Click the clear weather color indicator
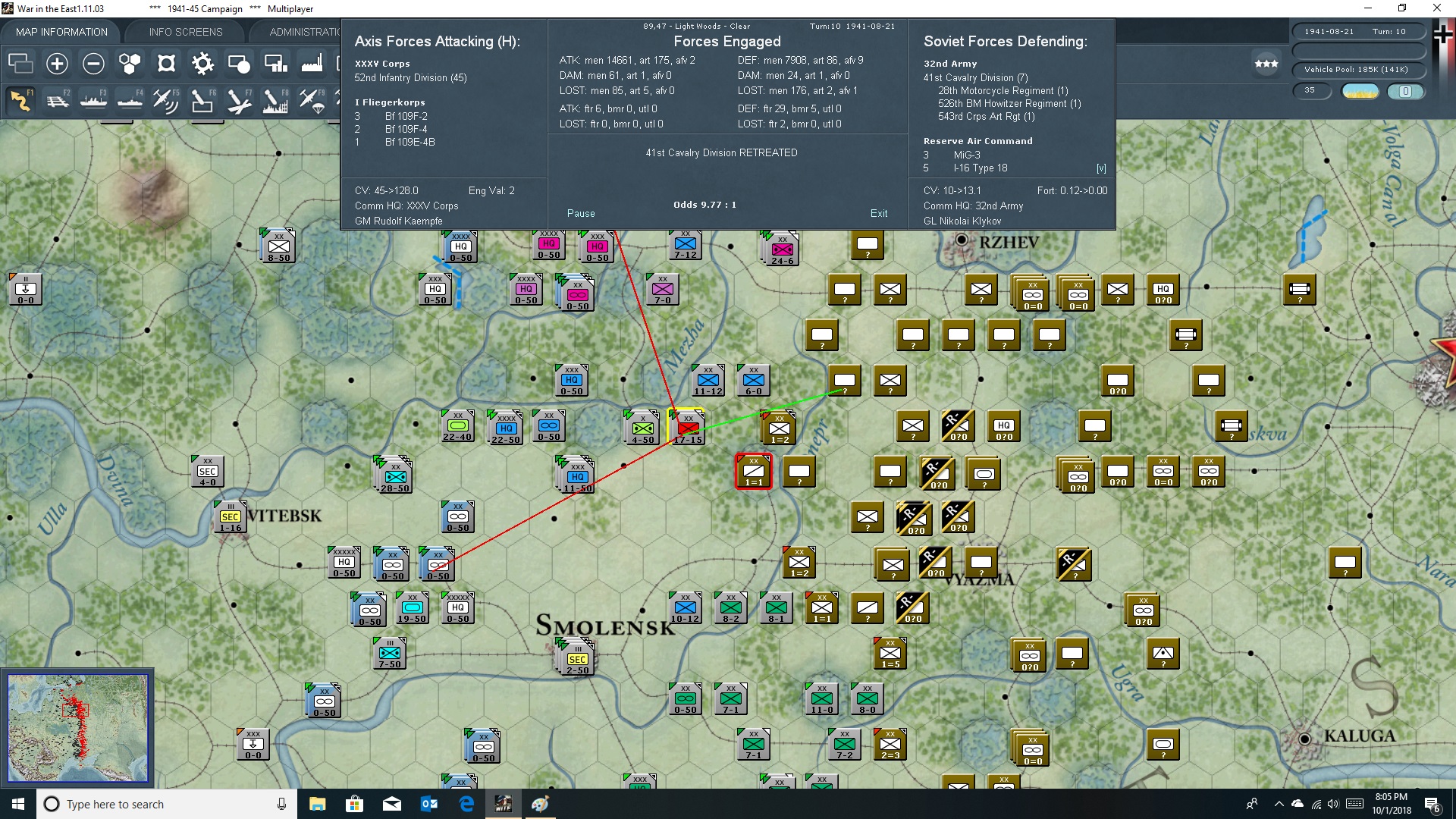 (1360, 91)
